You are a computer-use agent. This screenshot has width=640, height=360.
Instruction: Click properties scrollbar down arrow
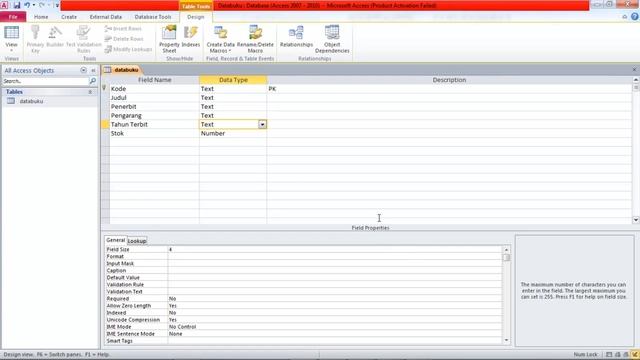coord(507,340)
